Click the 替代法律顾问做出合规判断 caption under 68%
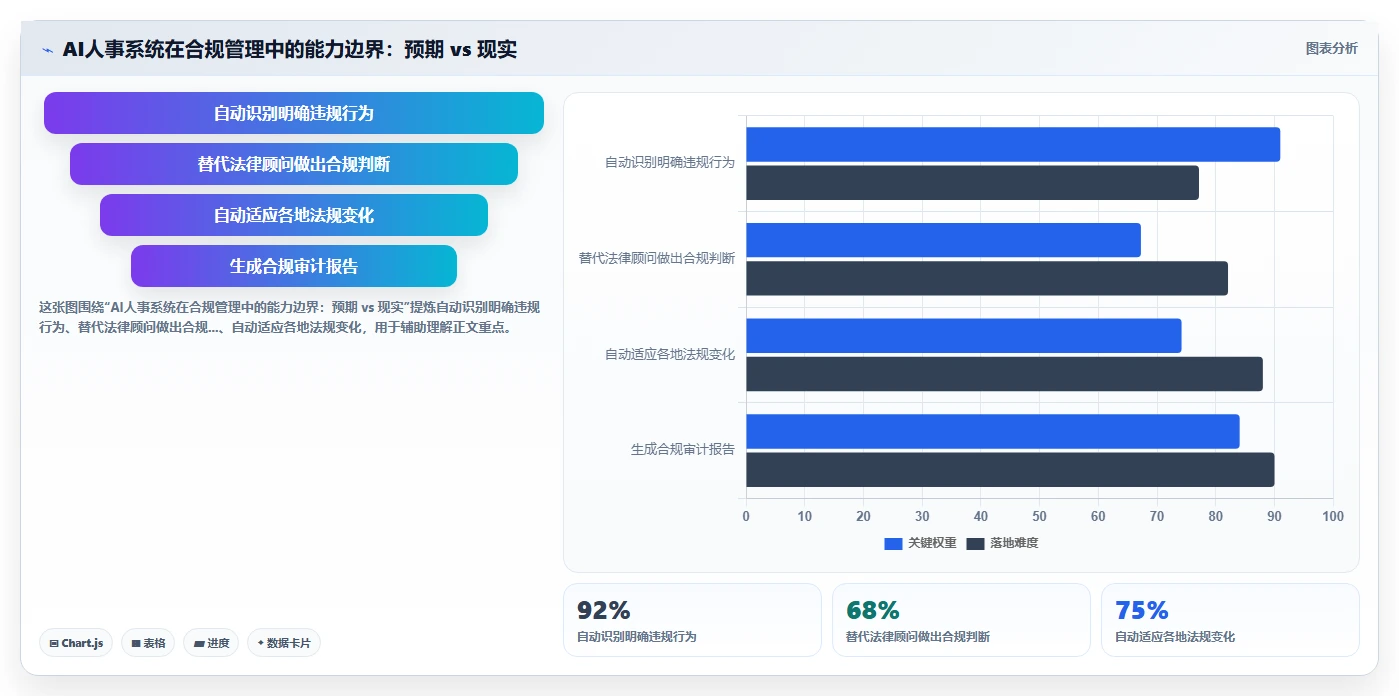Image resolution: width=1399 pixels, height=696 pixels. [918, 637]
